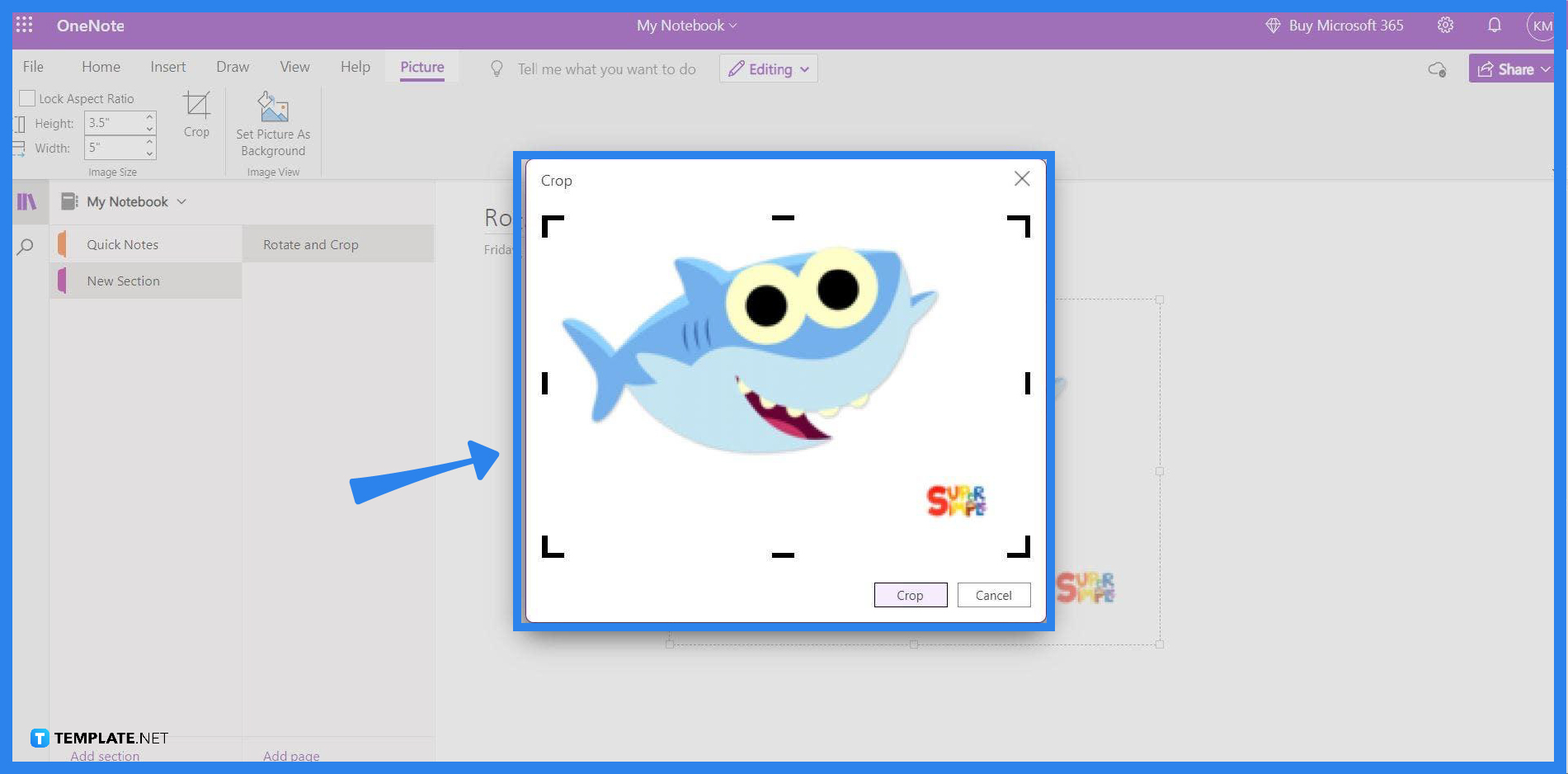Enable Lock Aspect Ratio
Screen dimensions: 1568x774
[26, 98]
